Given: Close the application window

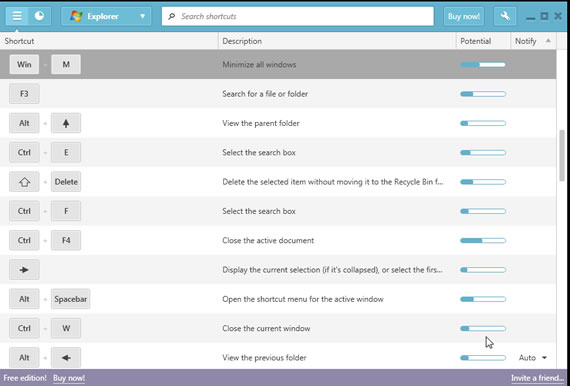Looking at the screenshot, I should (558, 16).
